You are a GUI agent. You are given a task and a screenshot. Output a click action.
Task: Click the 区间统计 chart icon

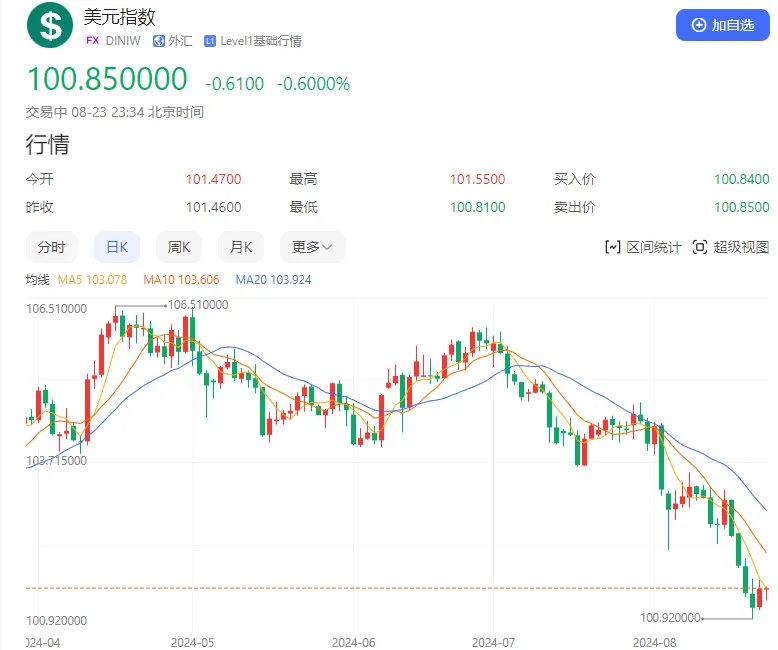[613, 247]
